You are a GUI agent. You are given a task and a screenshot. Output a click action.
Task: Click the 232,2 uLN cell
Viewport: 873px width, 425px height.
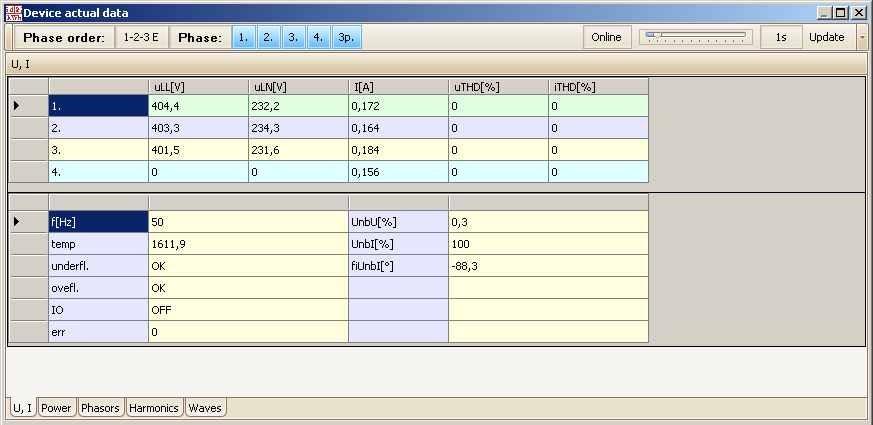(298, 106)
